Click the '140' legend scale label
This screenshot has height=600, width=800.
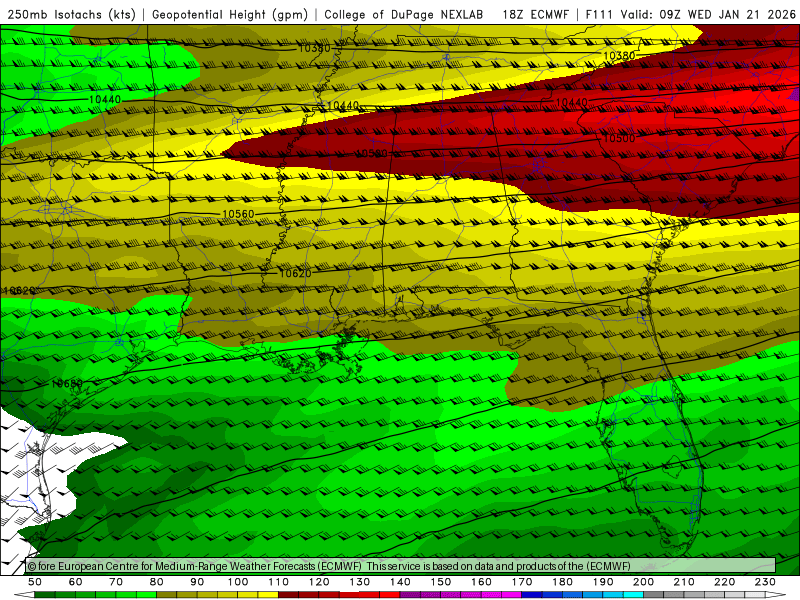pos(401,582)
